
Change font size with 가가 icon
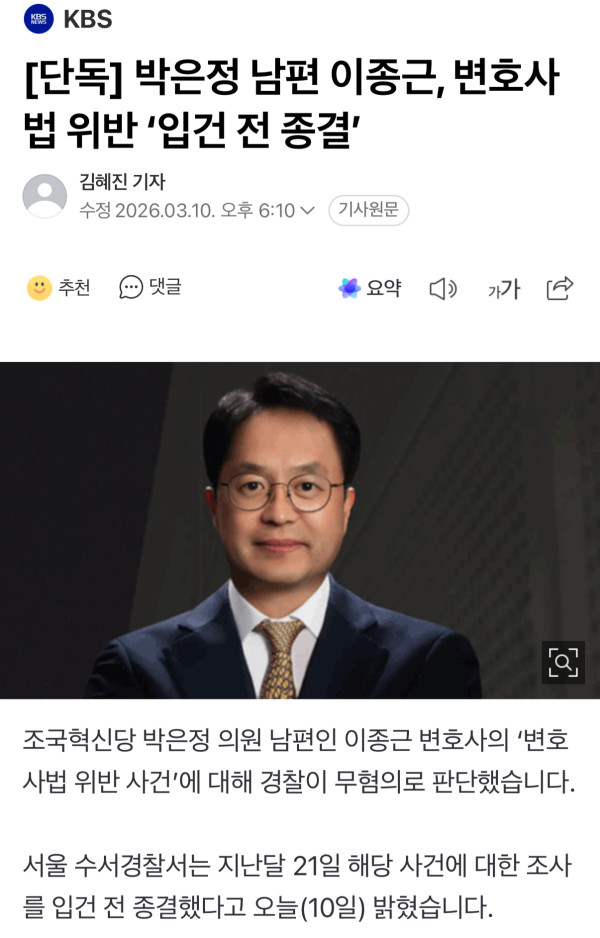(x=504, y=290)
